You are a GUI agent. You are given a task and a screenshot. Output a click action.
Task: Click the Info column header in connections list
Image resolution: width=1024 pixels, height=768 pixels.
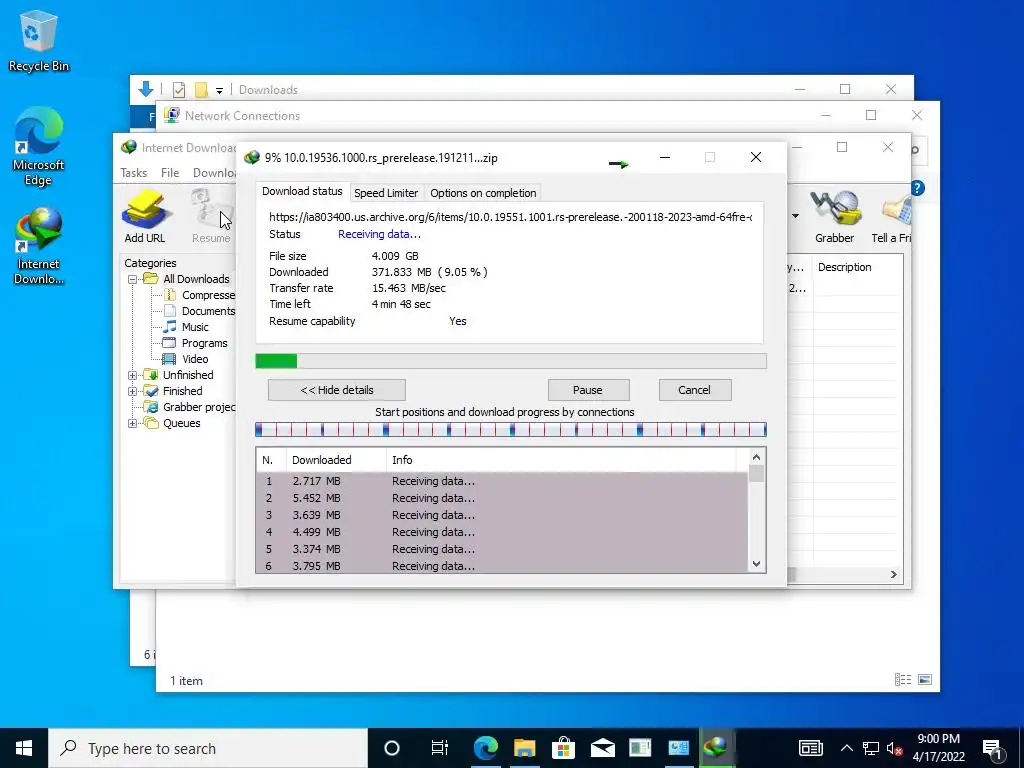pyautogui.click(x=561, y=460)
